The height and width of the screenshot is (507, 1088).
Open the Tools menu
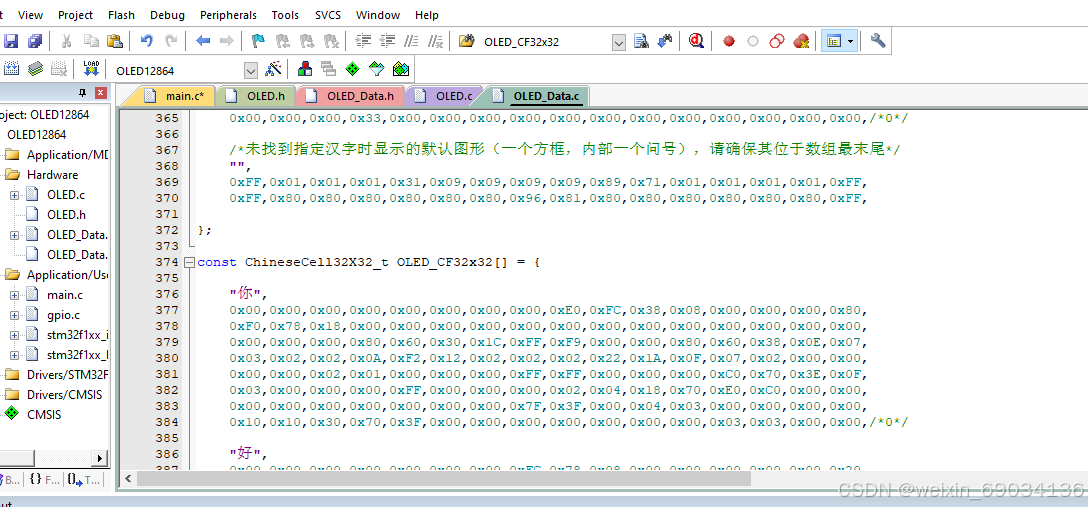click(285, 15)
